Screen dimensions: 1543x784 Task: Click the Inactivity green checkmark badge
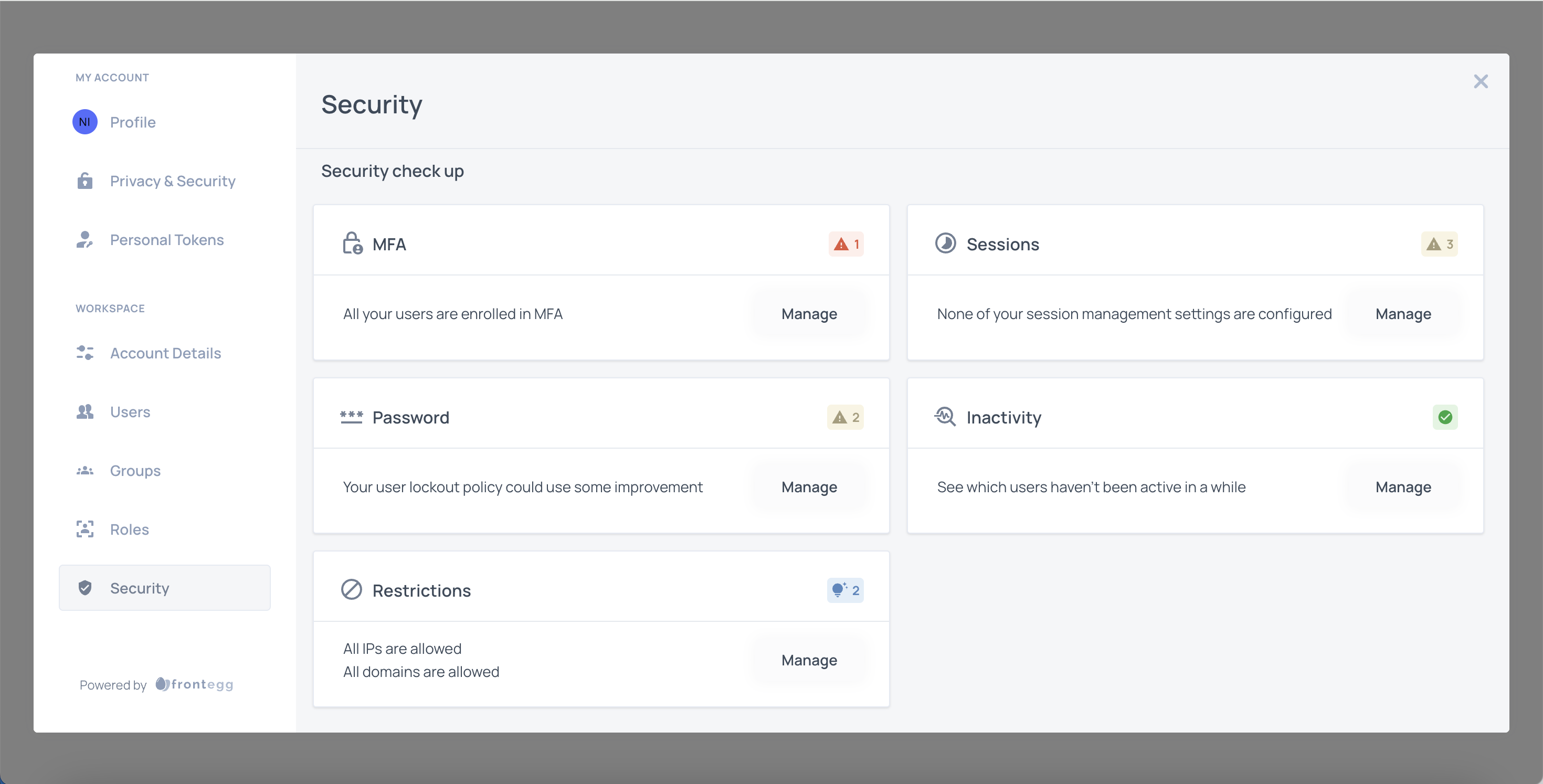tap(1445, 418)
